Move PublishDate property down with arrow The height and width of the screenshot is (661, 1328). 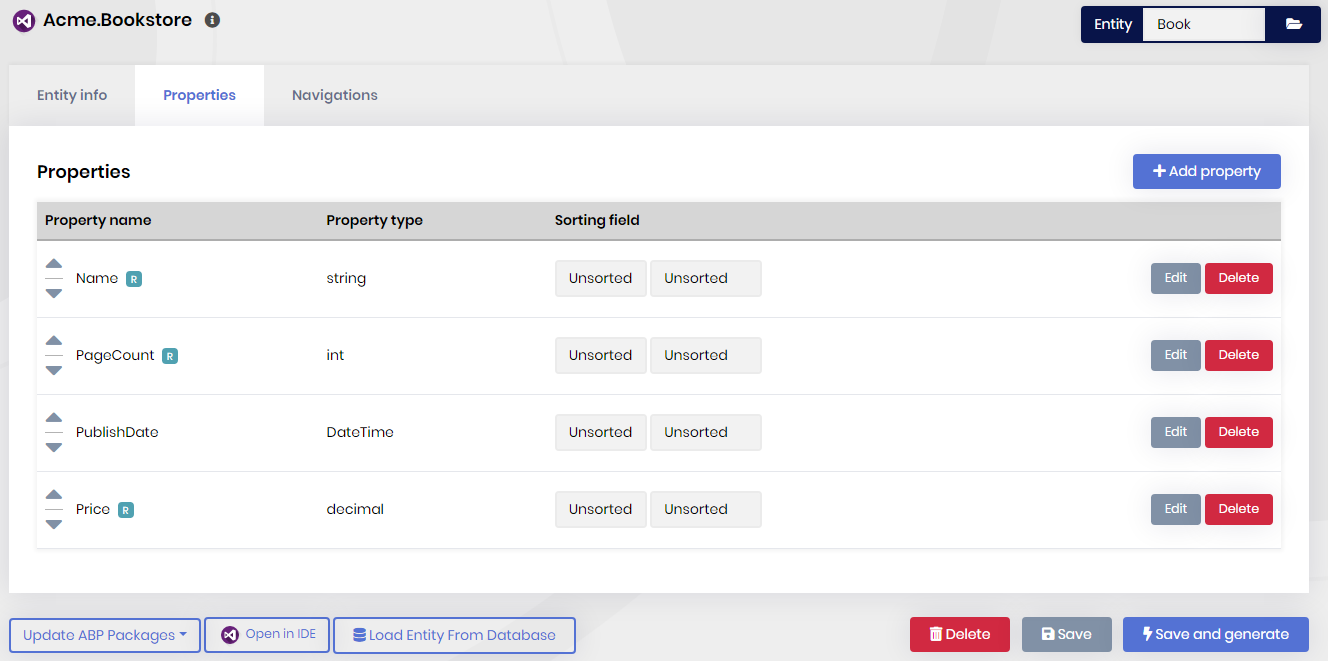pyautogui.click(x=54, y=447)
